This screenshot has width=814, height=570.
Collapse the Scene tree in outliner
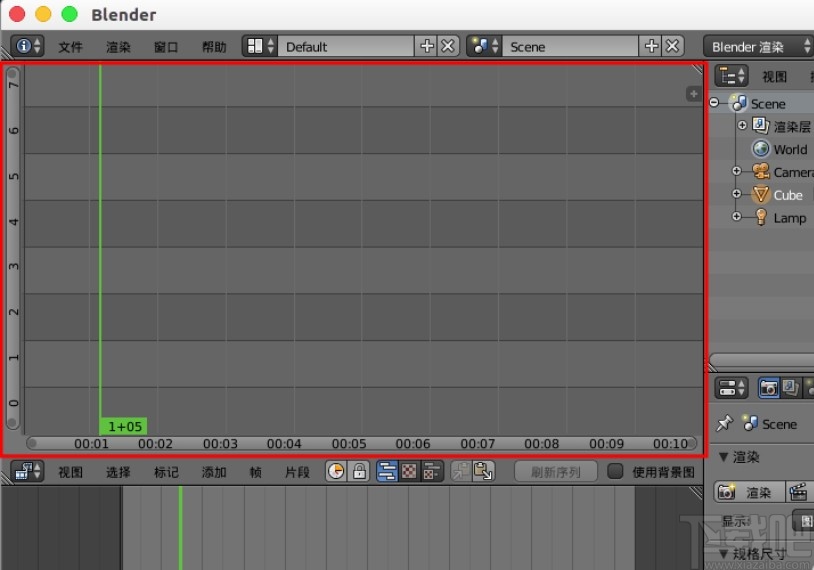tap(714, 102)
